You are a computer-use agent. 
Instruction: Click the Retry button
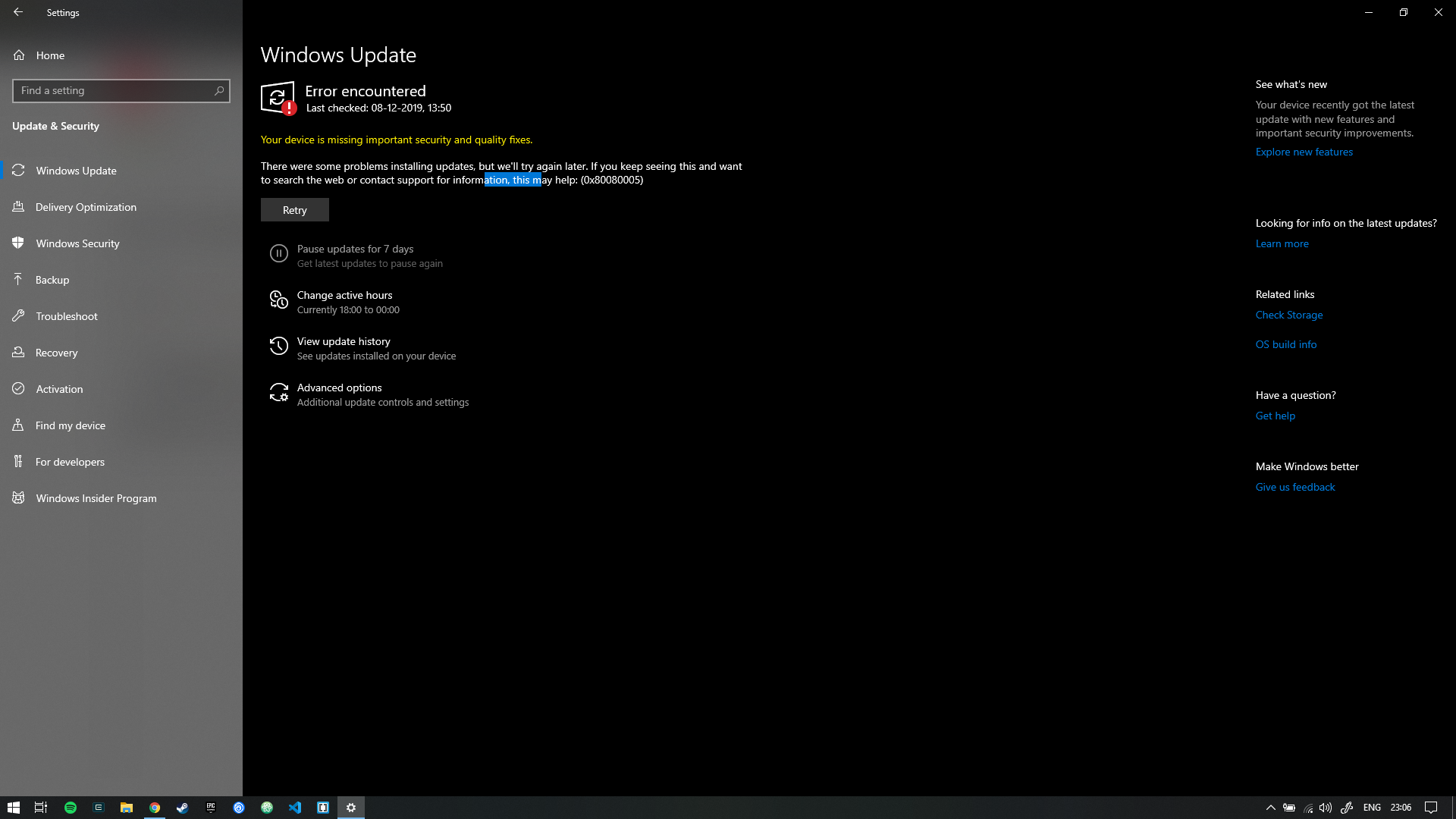coord(295,210)
